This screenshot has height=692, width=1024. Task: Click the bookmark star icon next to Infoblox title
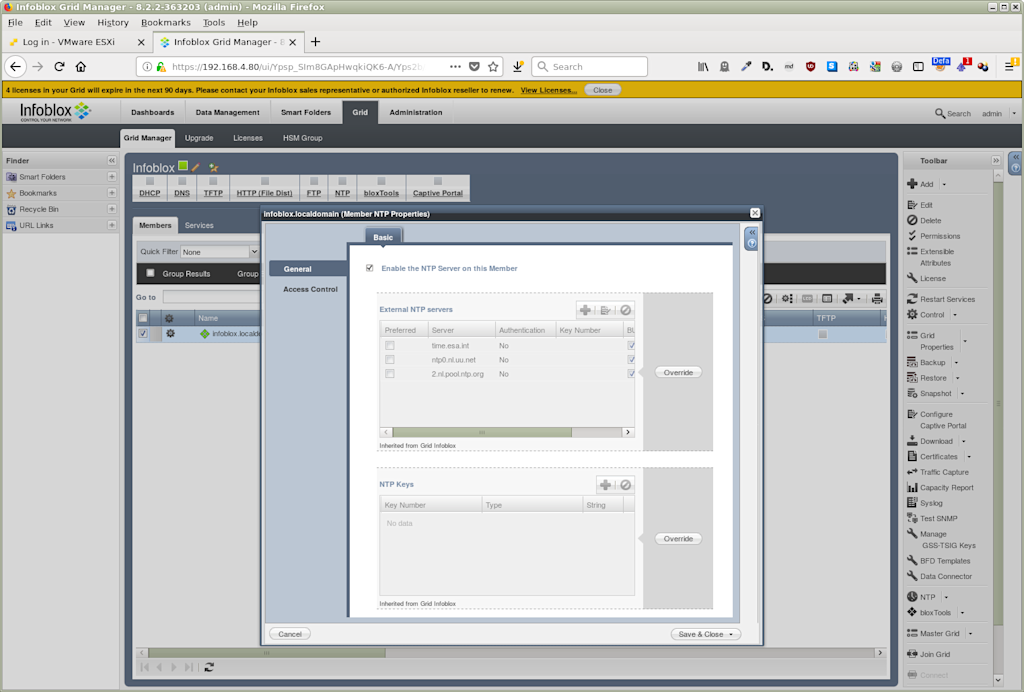coord(214,168)
